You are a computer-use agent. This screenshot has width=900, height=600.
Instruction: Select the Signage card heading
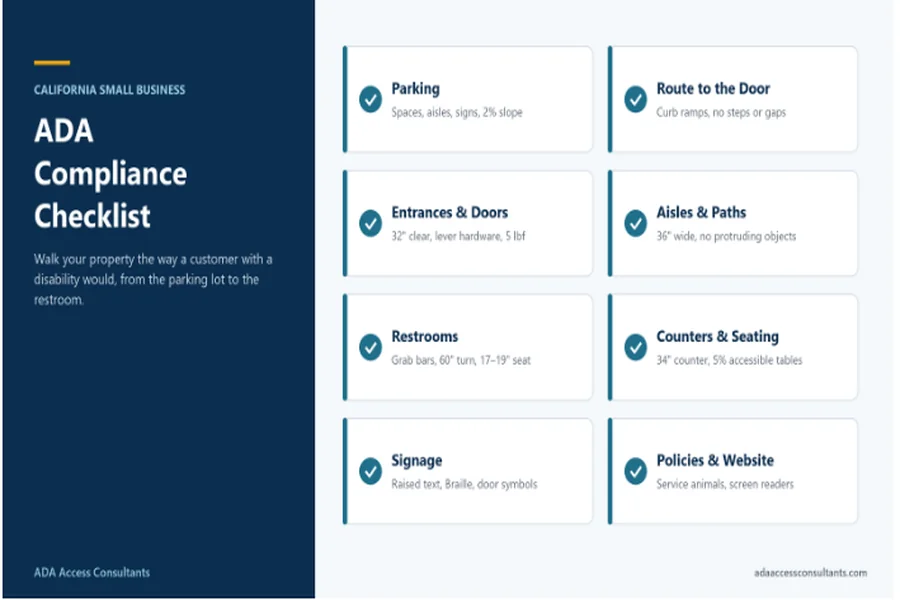(417, 461)
